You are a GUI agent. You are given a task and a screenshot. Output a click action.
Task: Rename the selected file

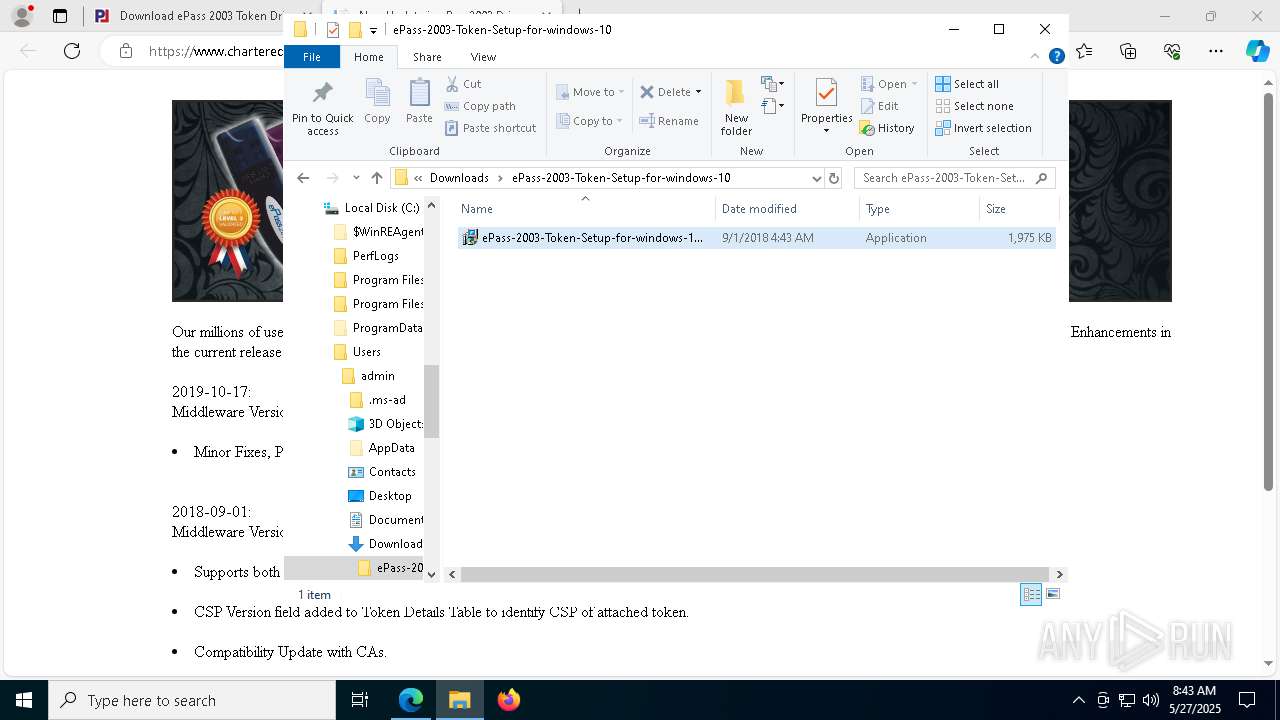pos(669,121)
